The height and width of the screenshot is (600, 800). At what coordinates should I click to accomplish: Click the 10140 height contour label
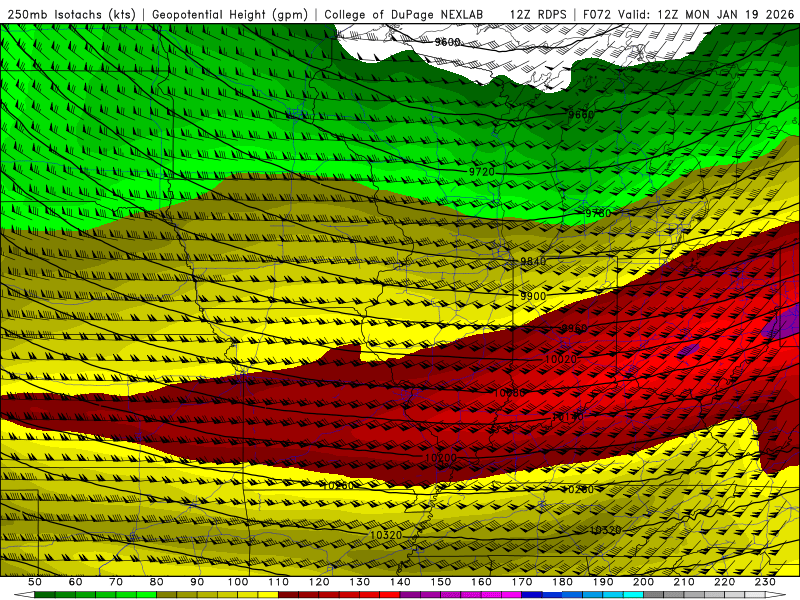(x=567, y=417)
